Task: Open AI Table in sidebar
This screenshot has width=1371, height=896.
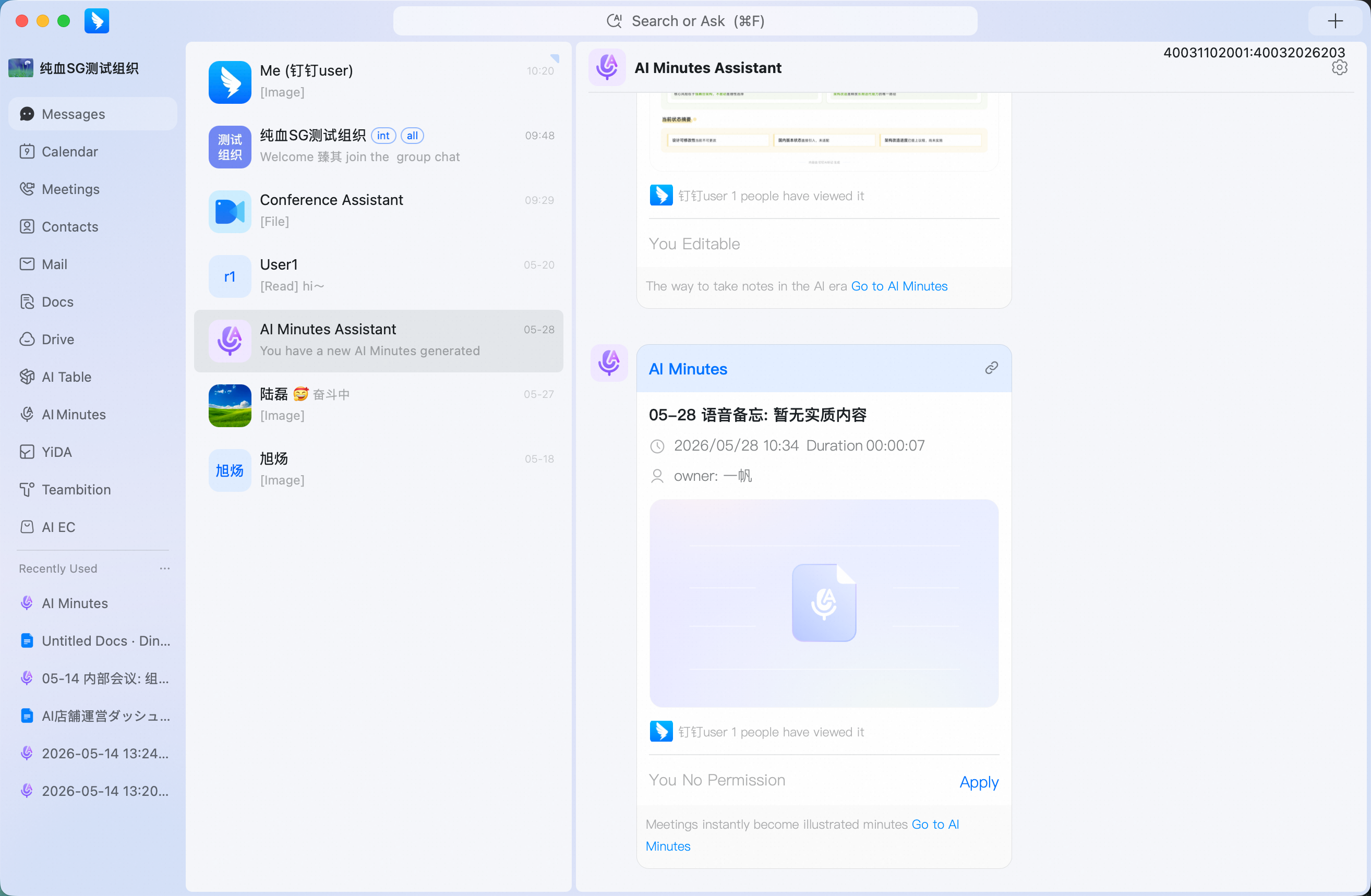Action: click(x=93, y=377)
